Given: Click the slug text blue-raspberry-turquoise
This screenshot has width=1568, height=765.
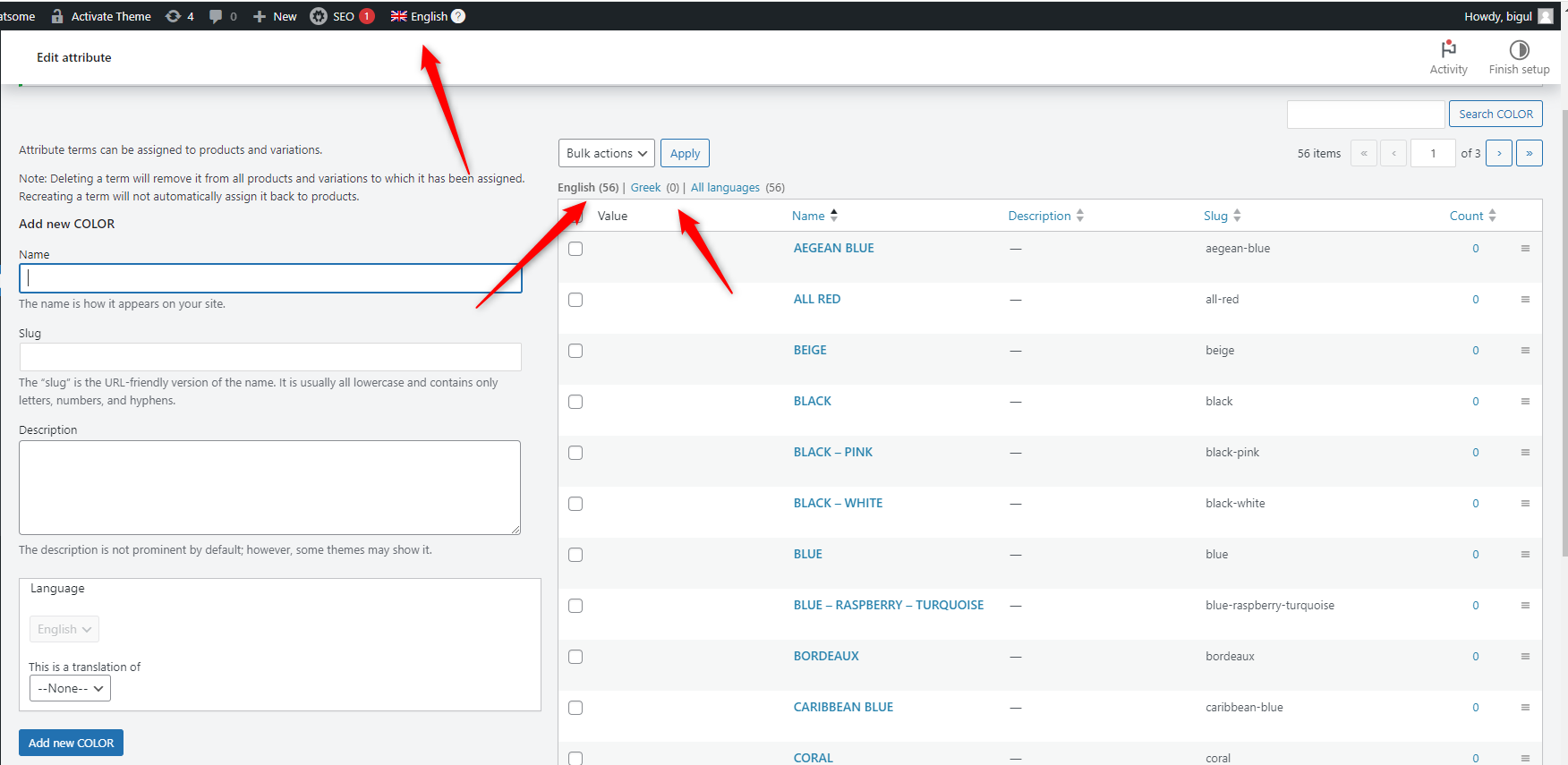Looking at the screenshot, I should coord(1270,606).
